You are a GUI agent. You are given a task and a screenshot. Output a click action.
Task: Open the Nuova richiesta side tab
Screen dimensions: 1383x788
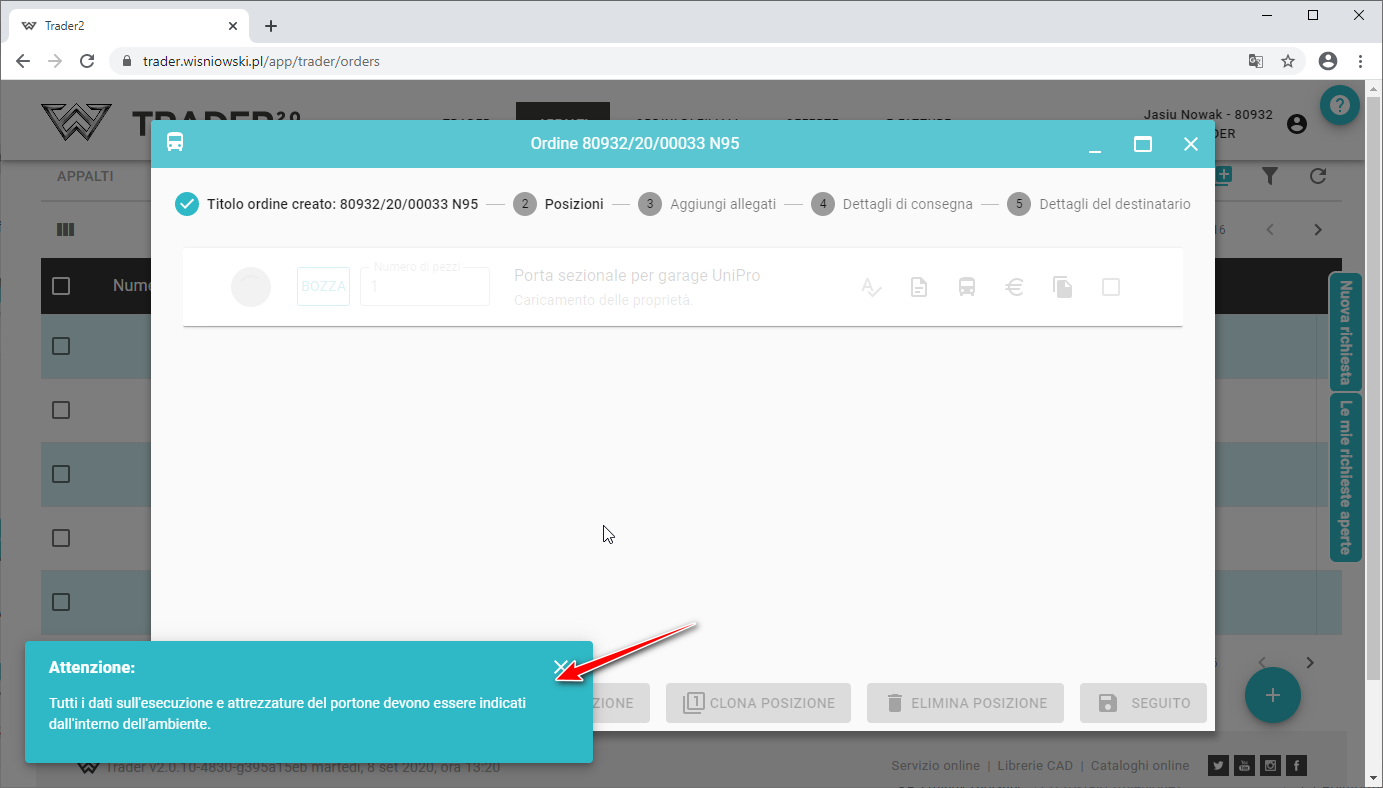[x=1345, y=332]
